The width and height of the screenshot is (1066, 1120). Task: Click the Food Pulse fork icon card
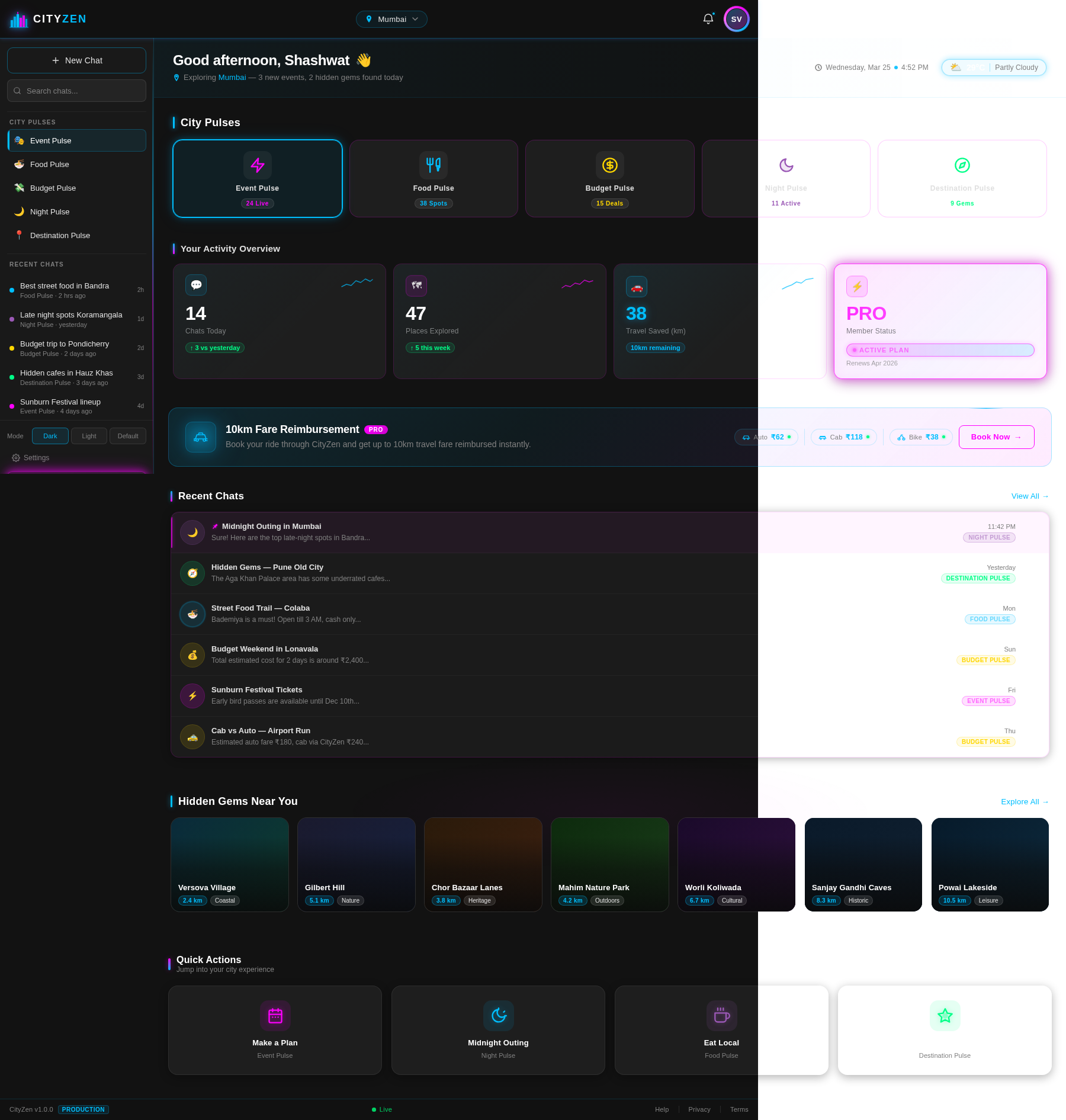434,165
